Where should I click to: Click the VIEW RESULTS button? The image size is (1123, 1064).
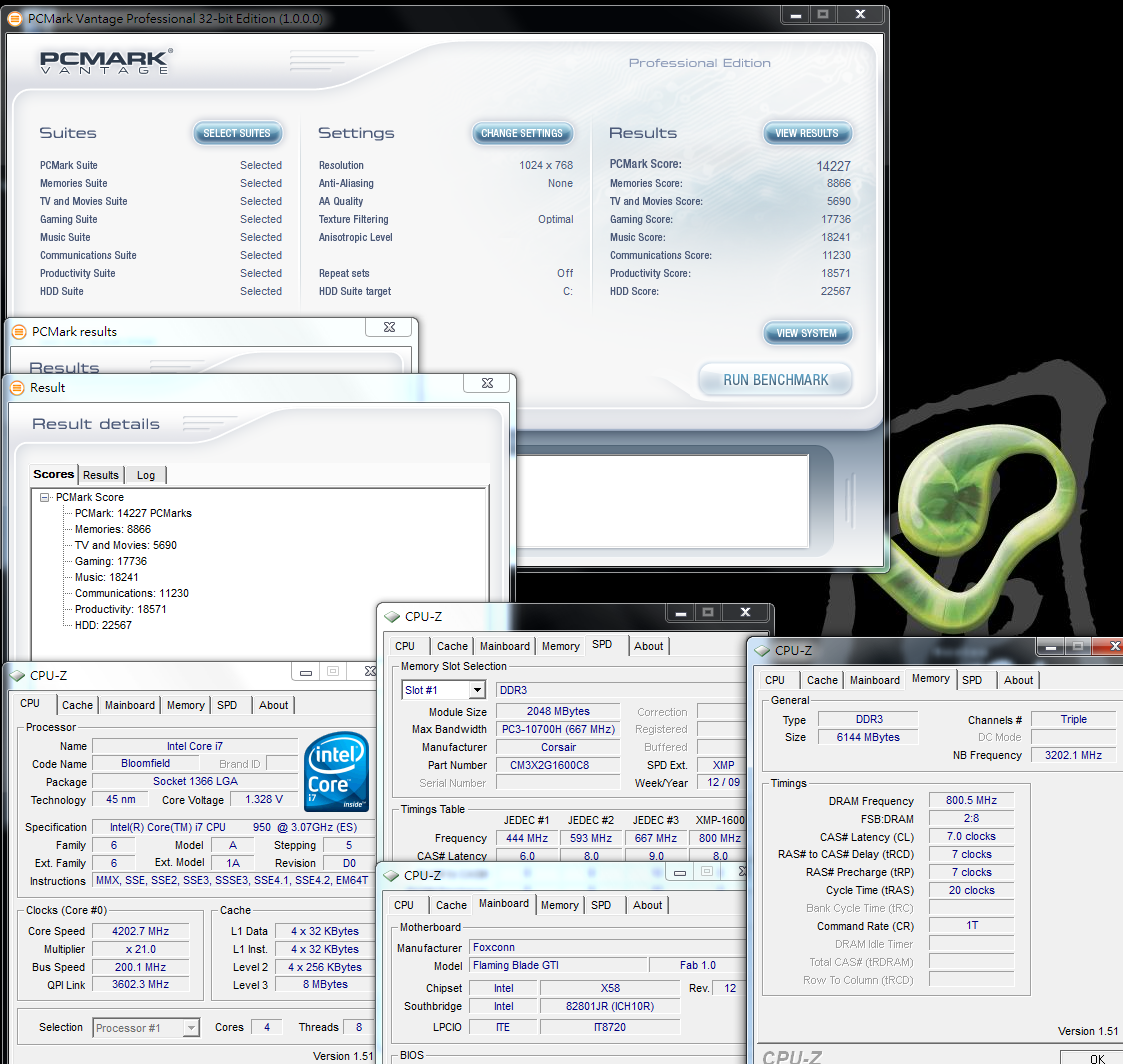point(807,133)
